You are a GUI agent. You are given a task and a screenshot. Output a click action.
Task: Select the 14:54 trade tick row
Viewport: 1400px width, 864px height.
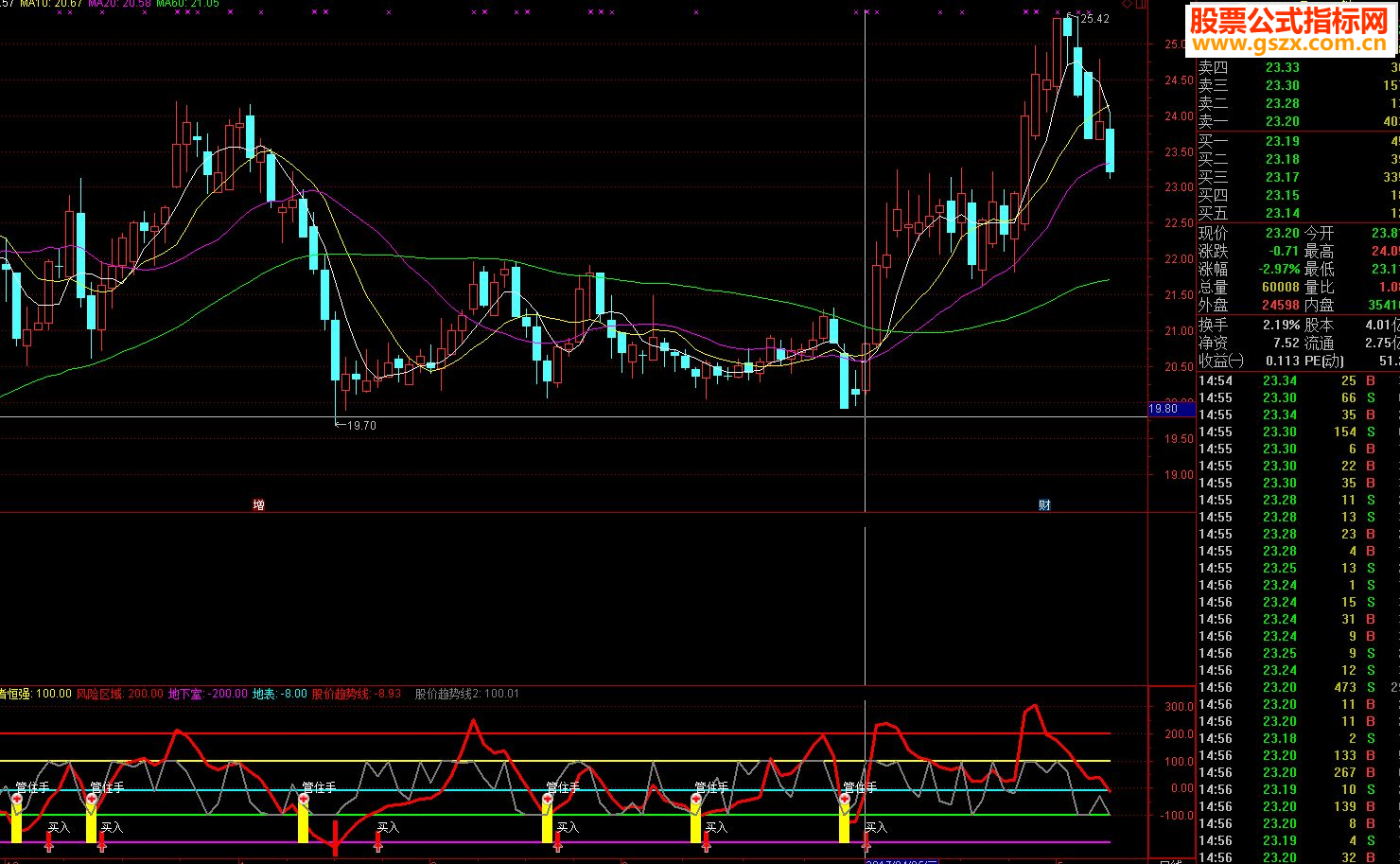click(1298, 380)
